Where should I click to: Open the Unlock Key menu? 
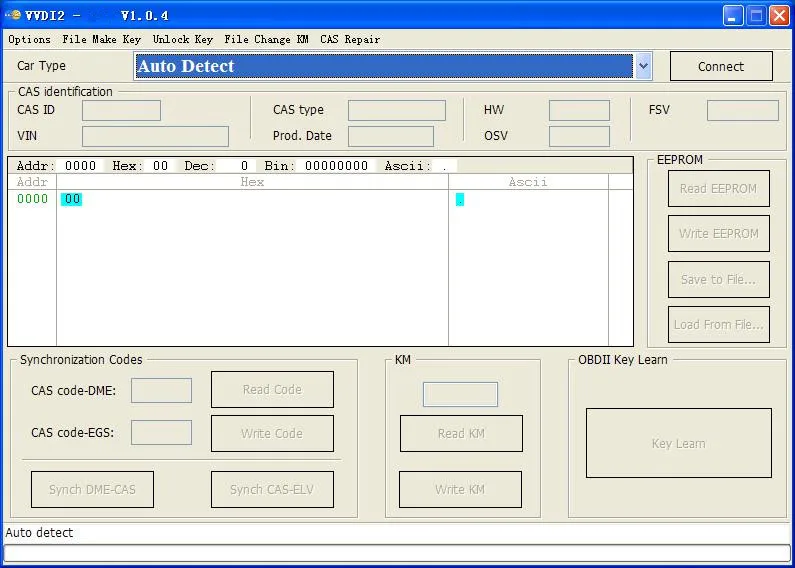183,40
